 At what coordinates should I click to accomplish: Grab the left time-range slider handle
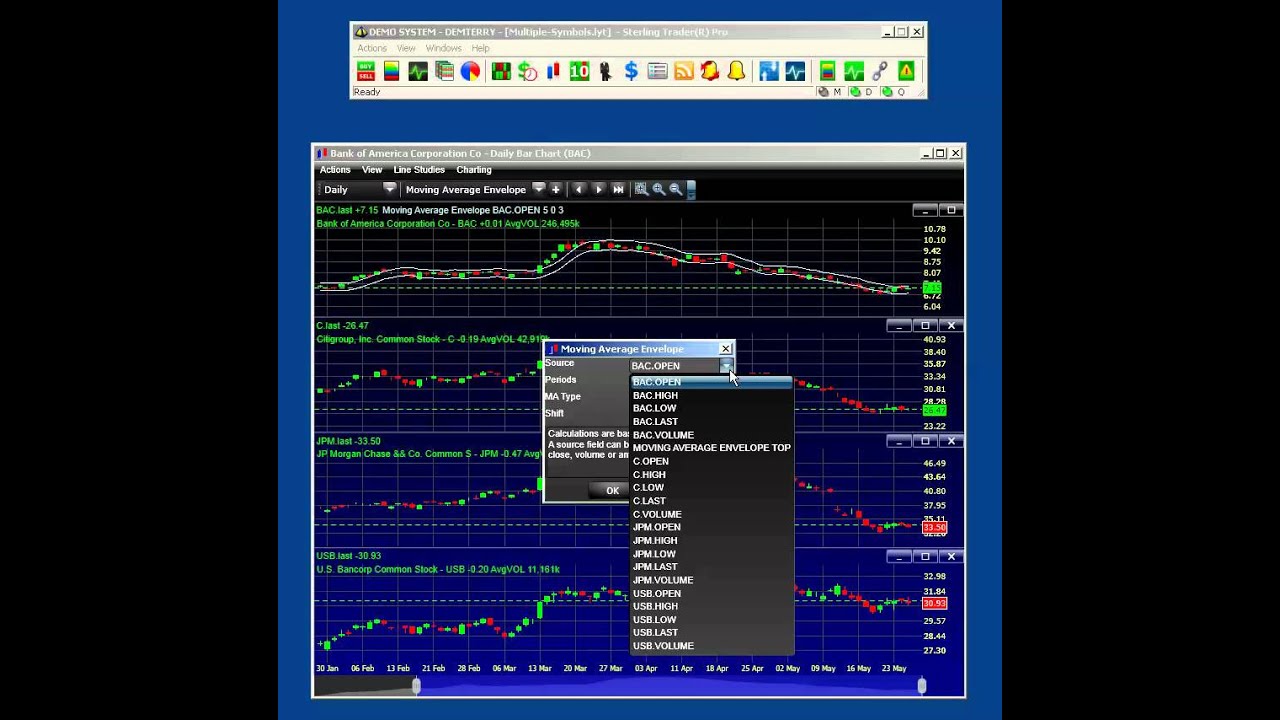click(416, 685)
